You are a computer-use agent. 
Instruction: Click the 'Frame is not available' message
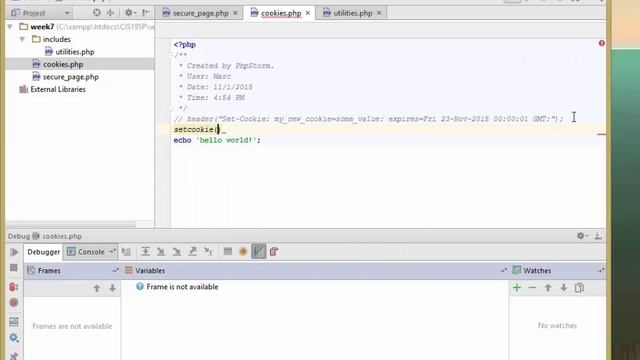(x=182, y=287)
